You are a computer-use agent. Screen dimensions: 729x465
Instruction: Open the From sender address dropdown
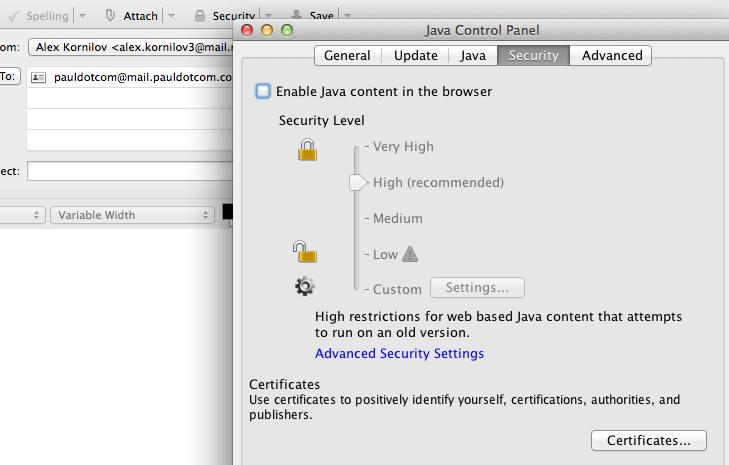coord(130,47)
